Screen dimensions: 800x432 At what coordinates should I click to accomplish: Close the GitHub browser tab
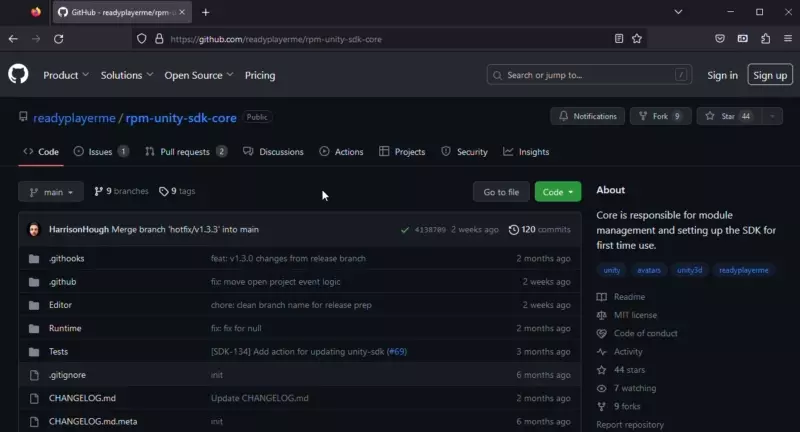pos(182,12)
